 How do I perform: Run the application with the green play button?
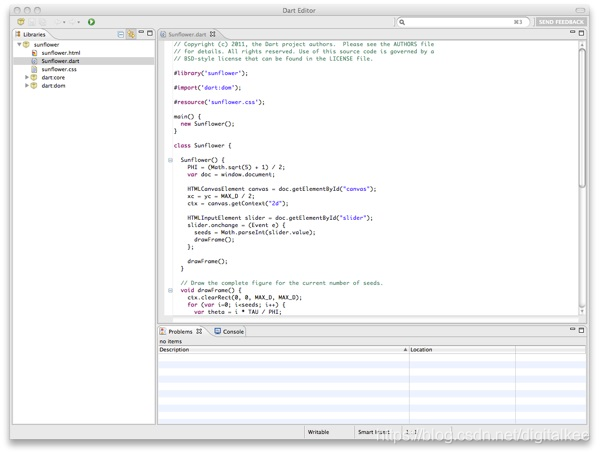(91, 22)
